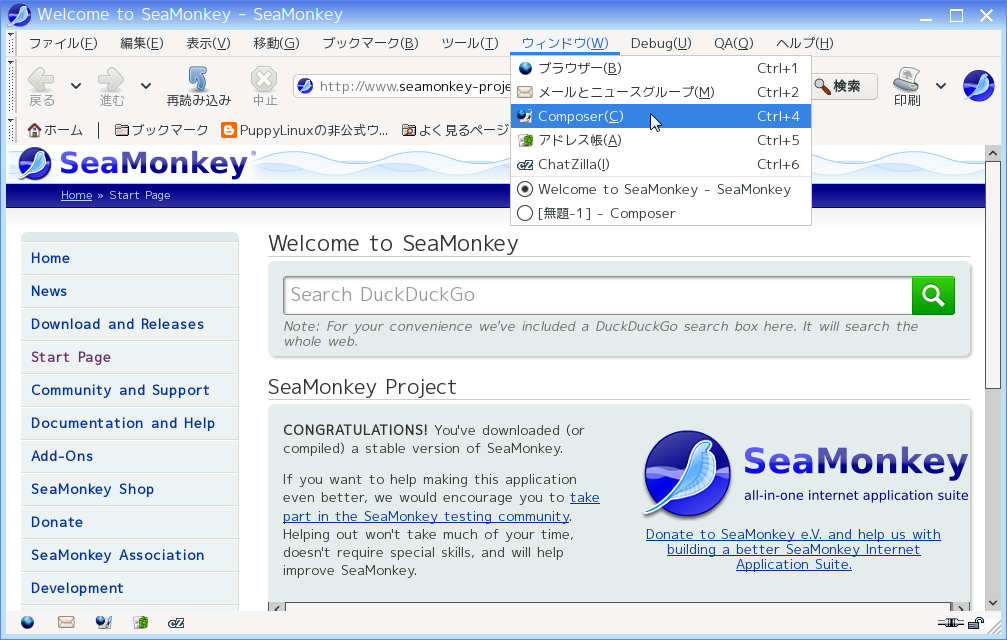Choose ChatZilla(I) from the Window menu
The height and width of the screenshot is (640, 1007).
661,164
